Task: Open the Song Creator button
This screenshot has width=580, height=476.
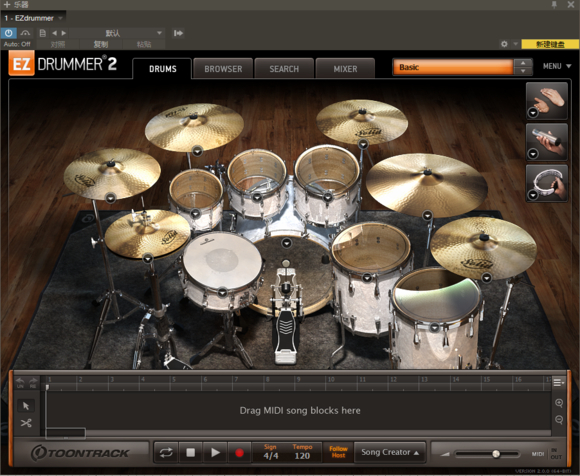Action: [390, 452]
